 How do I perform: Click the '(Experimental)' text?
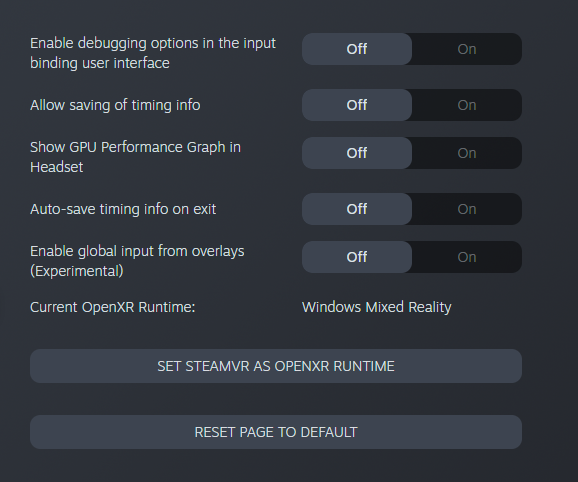(77, 271)
